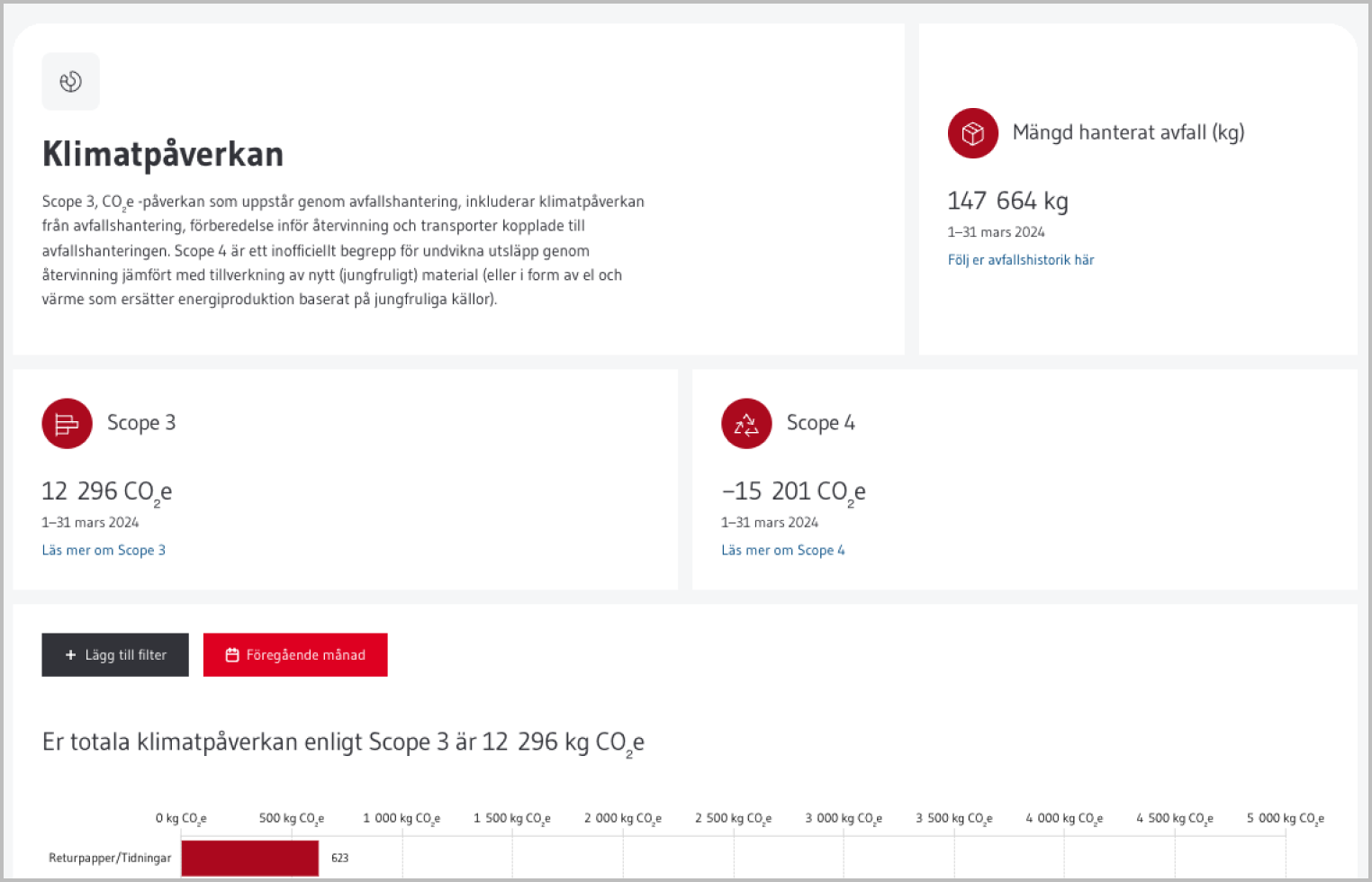Click the calendar icon in Föregående månad
This screenshot has width=1372, height=882.
(x=232, y=655)
